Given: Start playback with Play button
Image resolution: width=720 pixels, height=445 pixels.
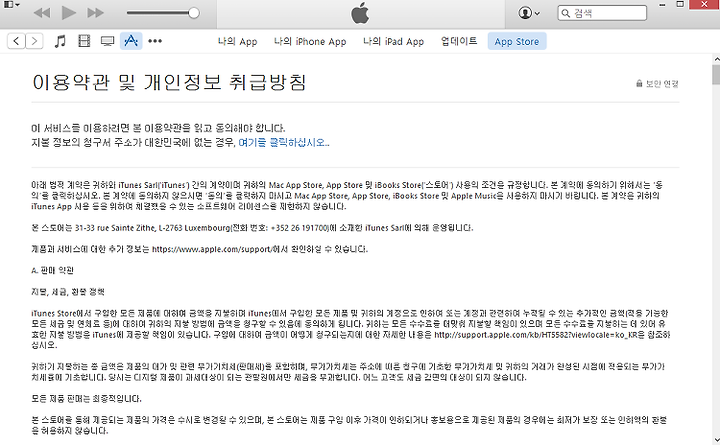Looking at the screenshot, I should point(68,13).
